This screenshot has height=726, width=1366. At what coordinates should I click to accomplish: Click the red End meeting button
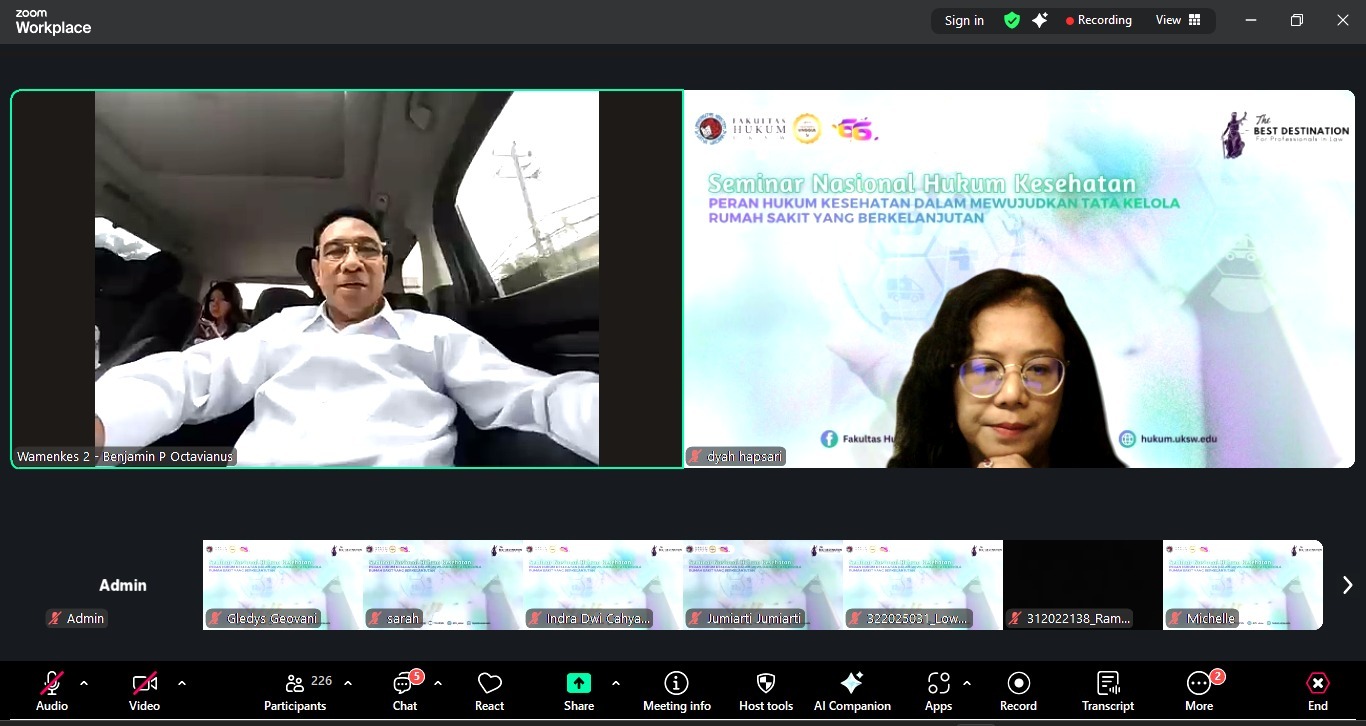click(x=1318, y=690)
